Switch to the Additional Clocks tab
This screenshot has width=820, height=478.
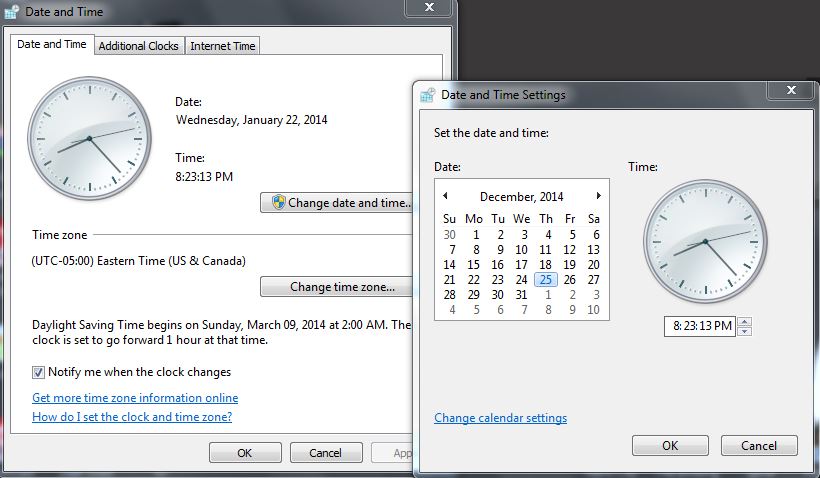coord(139,46)
